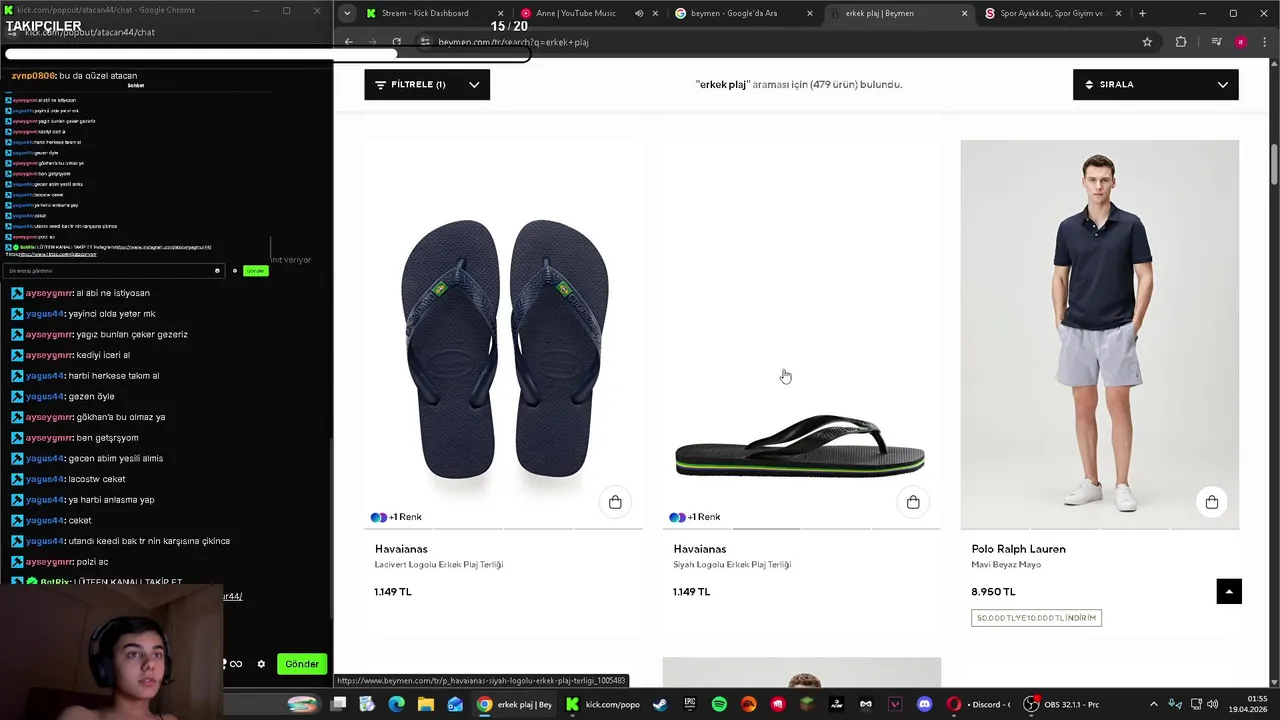Close the beymen Google search tab
This screenshot has height=720, width=1280.
(x=810, y=13)
